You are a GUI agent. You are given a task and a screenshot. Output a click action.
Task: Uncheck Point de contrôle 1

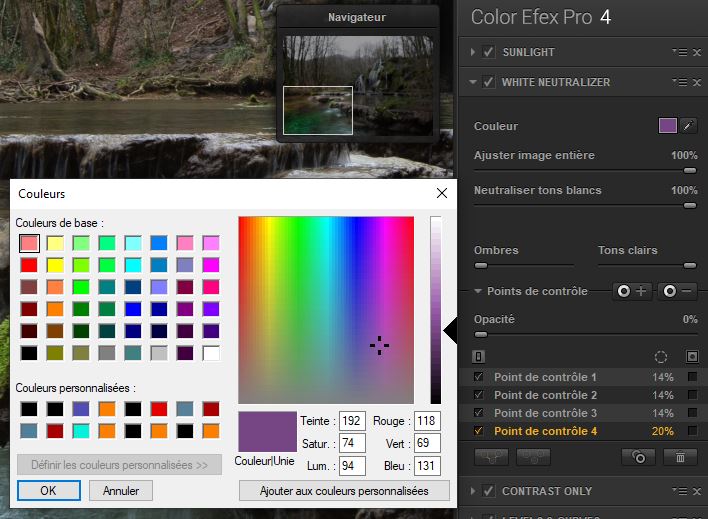[x=479, y=377]
